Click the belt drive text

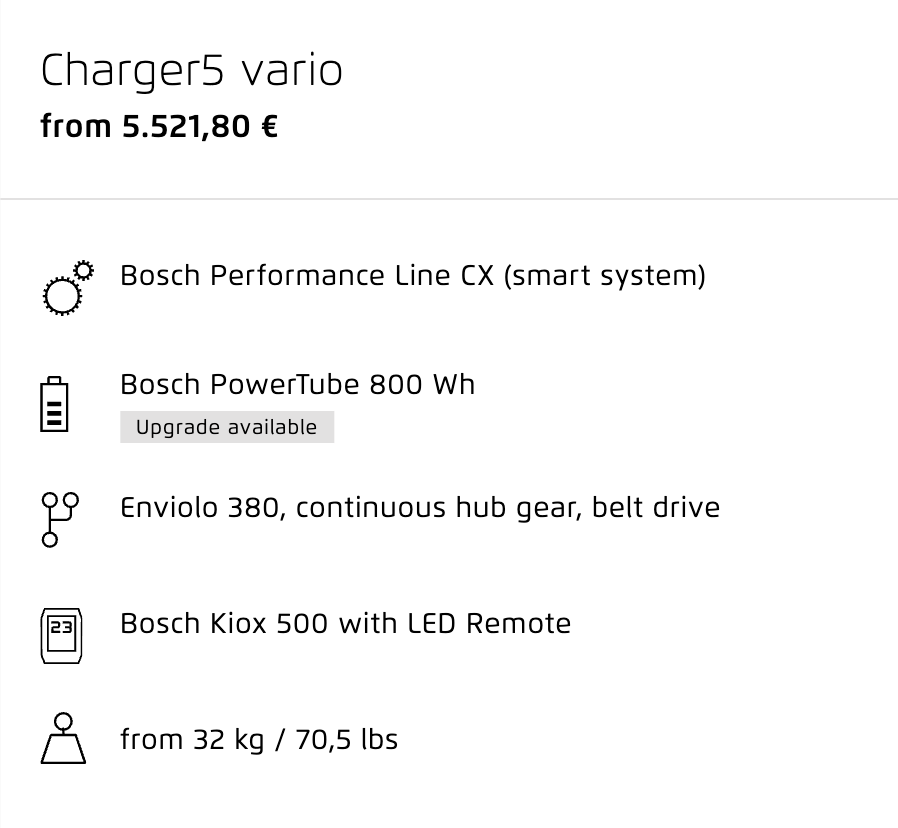pos(656,507)
